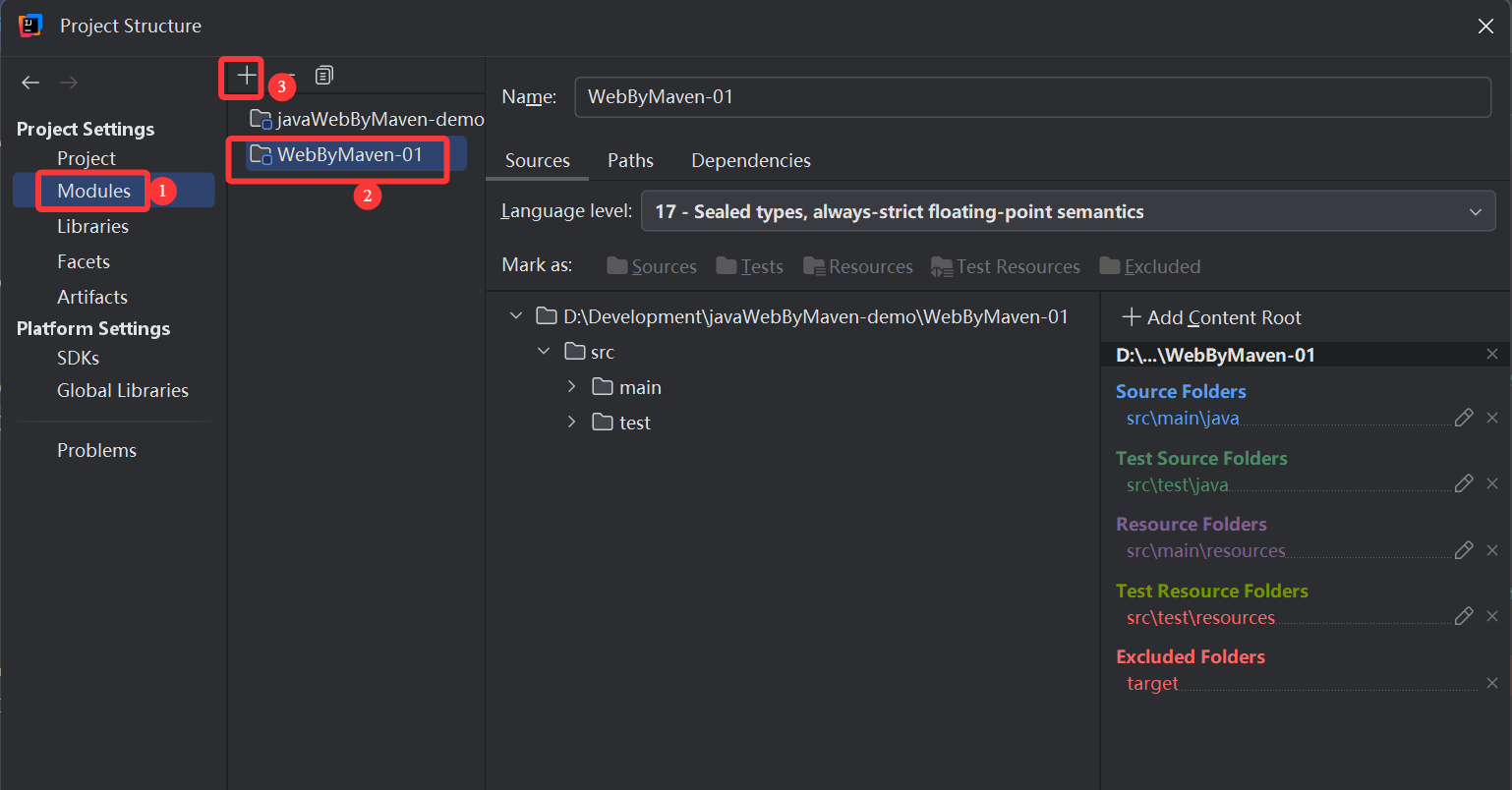Remove the D:\...\WebByMaven-01 content root
Screen dimensions: 1512x790
coord(1492,355)
